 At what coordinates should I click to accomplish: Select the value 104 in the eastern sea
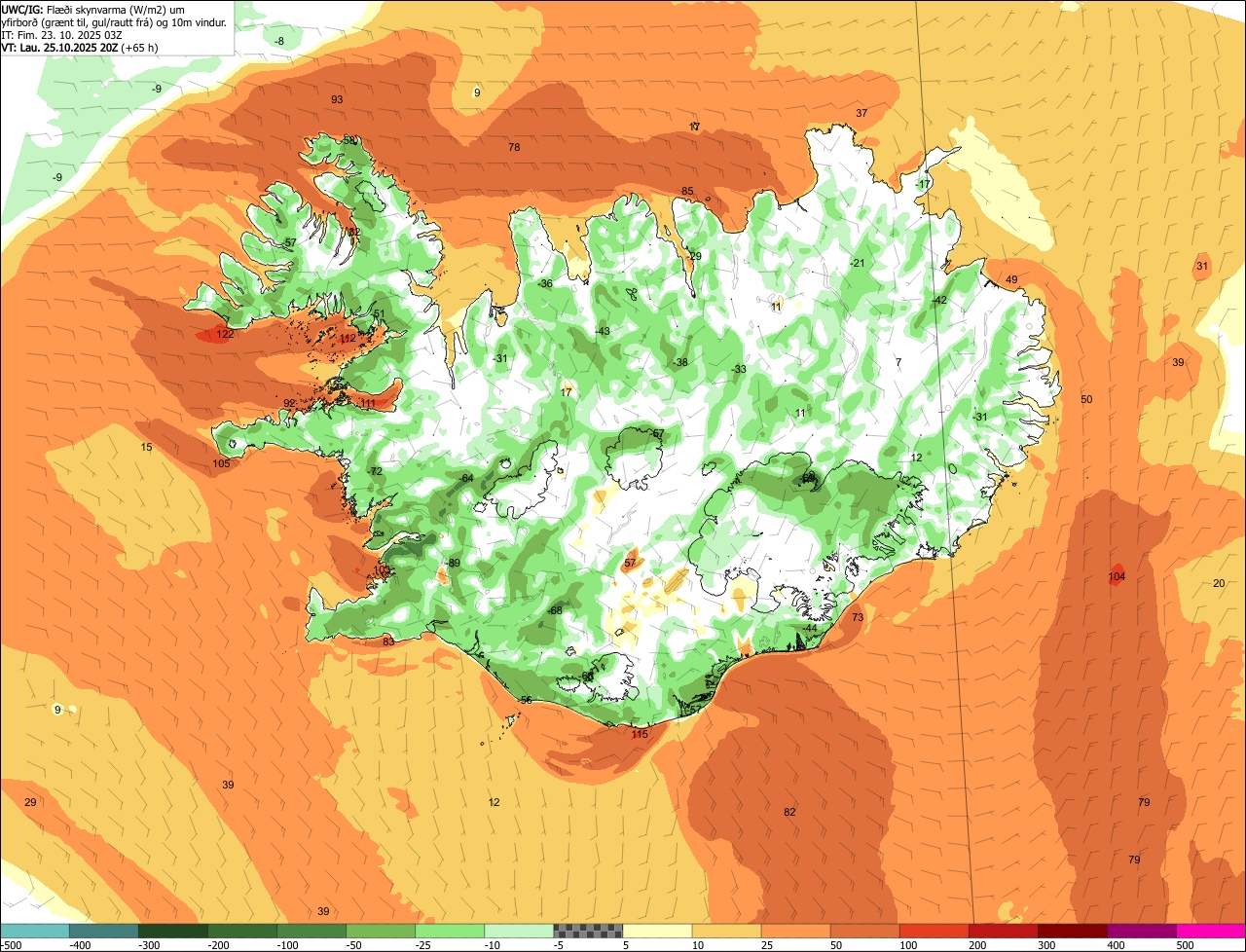click(x=1117, y=577)
